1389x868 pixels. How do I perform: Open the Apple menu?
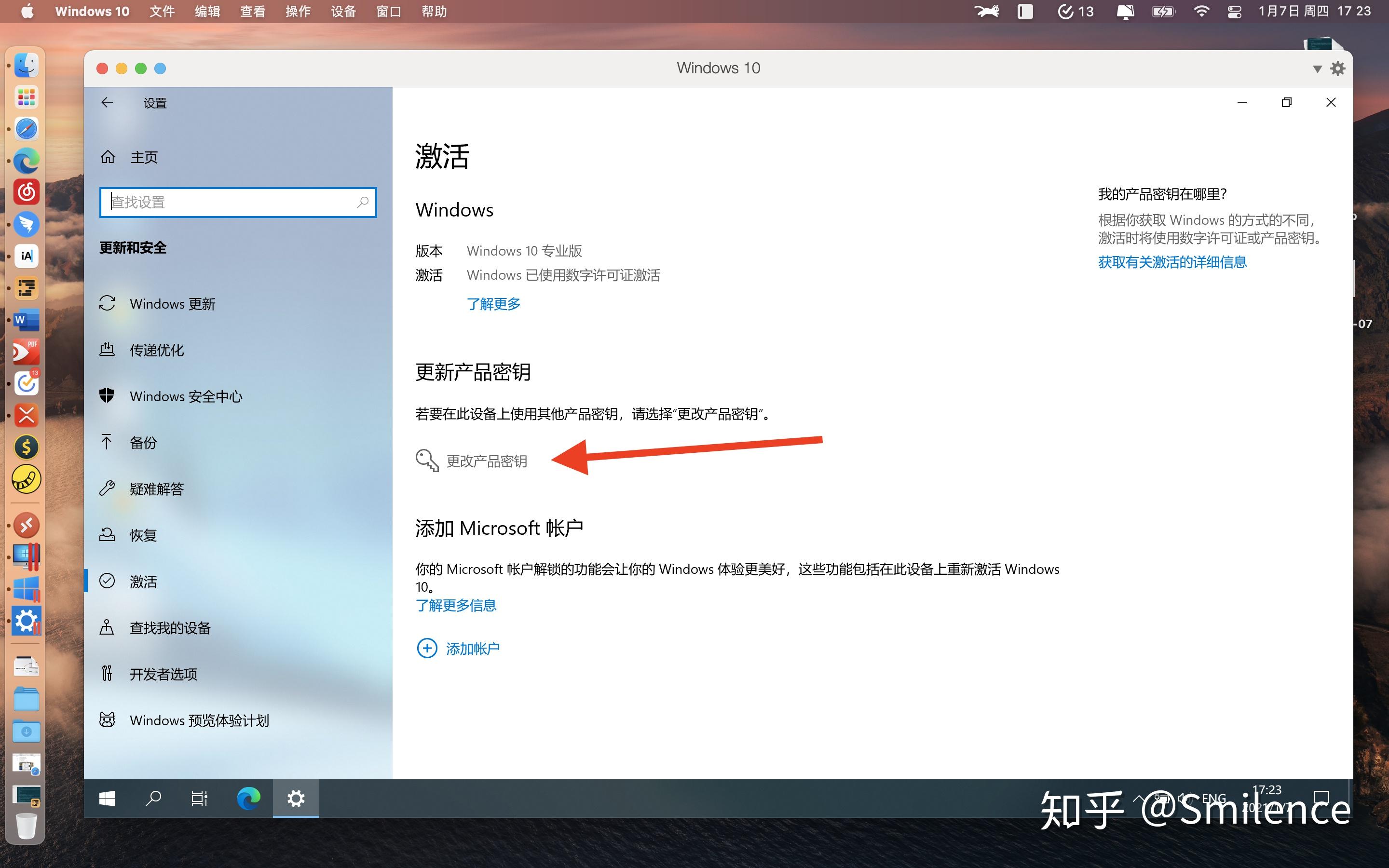click(x=27, y=12)
